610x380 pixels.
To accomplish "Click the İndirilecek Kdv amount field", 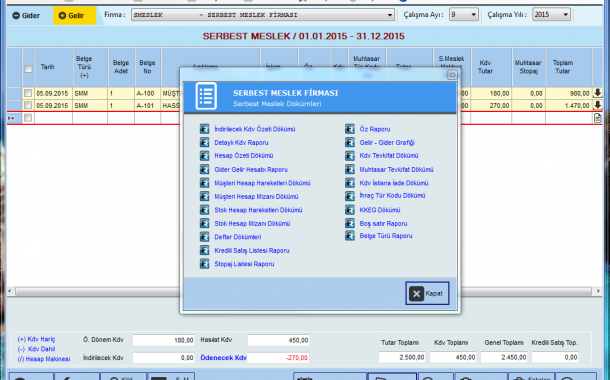I will [163, 358].
